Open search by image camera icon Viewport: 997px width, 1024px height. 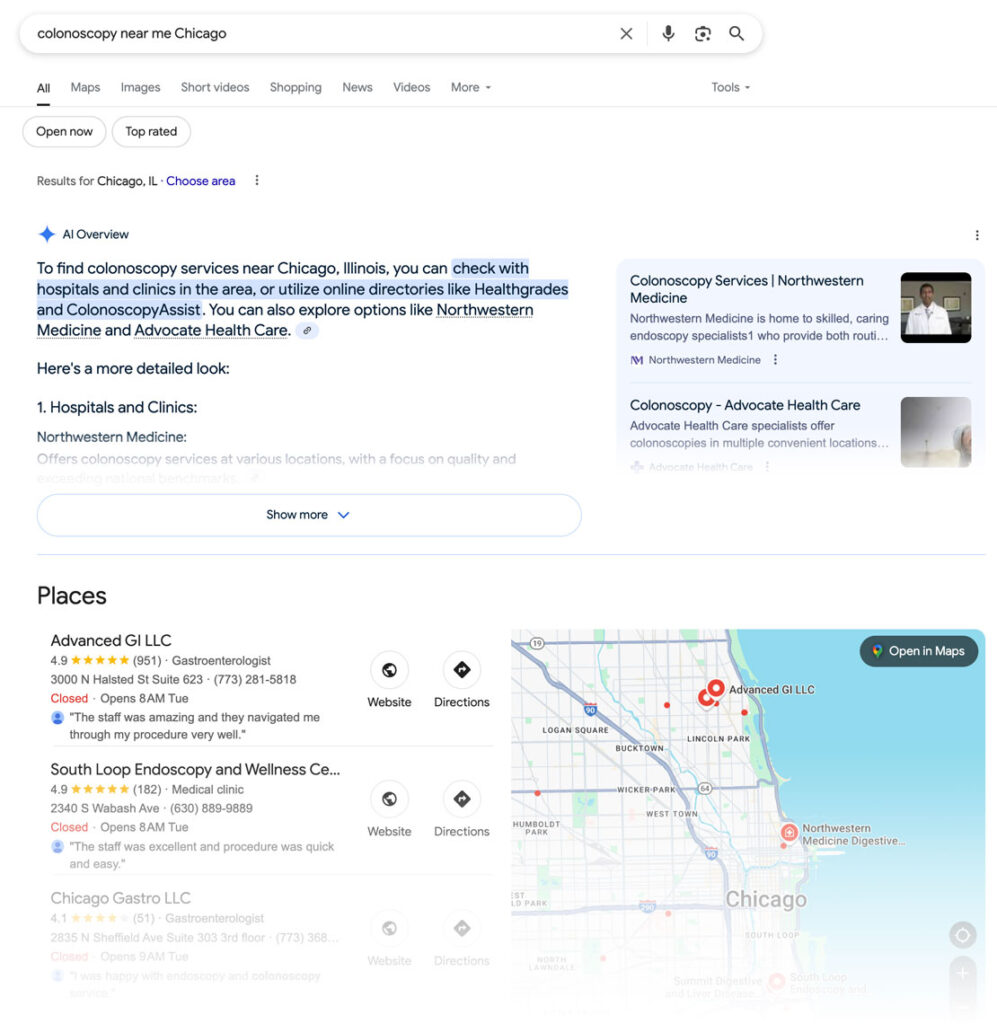point(703,33)
